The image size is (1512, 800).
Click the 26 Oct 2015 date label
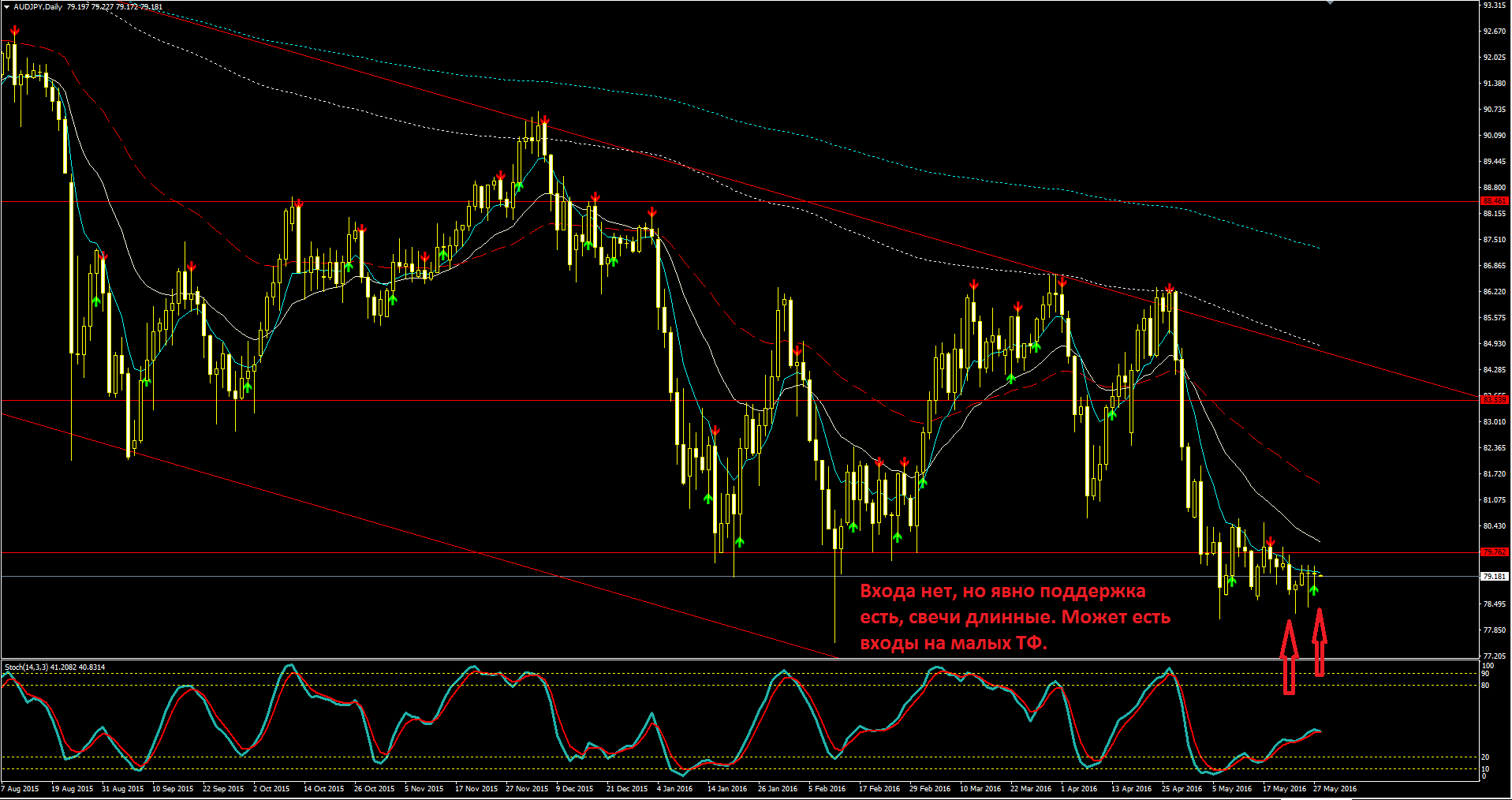(x=375, y=789)
